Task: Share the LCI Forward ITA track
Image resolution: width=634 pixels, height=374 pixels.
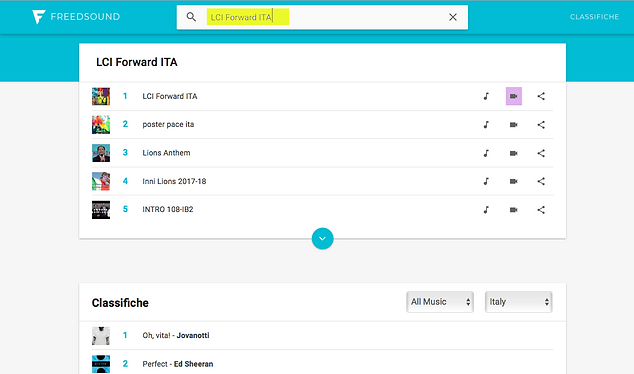Action: coord(541,96)
